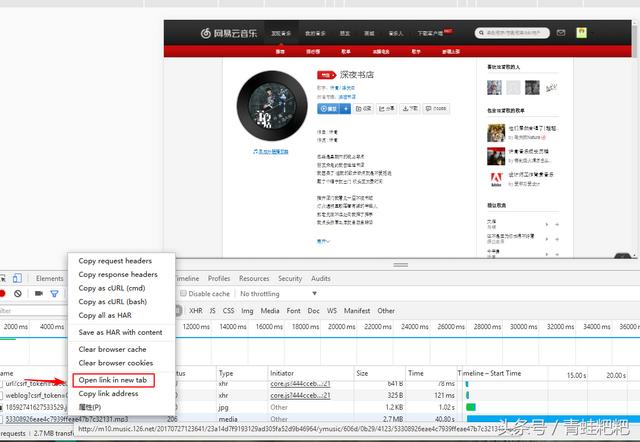Click the share song button
This screenshot has width=640, height=442.
click(x=387, y=109)
